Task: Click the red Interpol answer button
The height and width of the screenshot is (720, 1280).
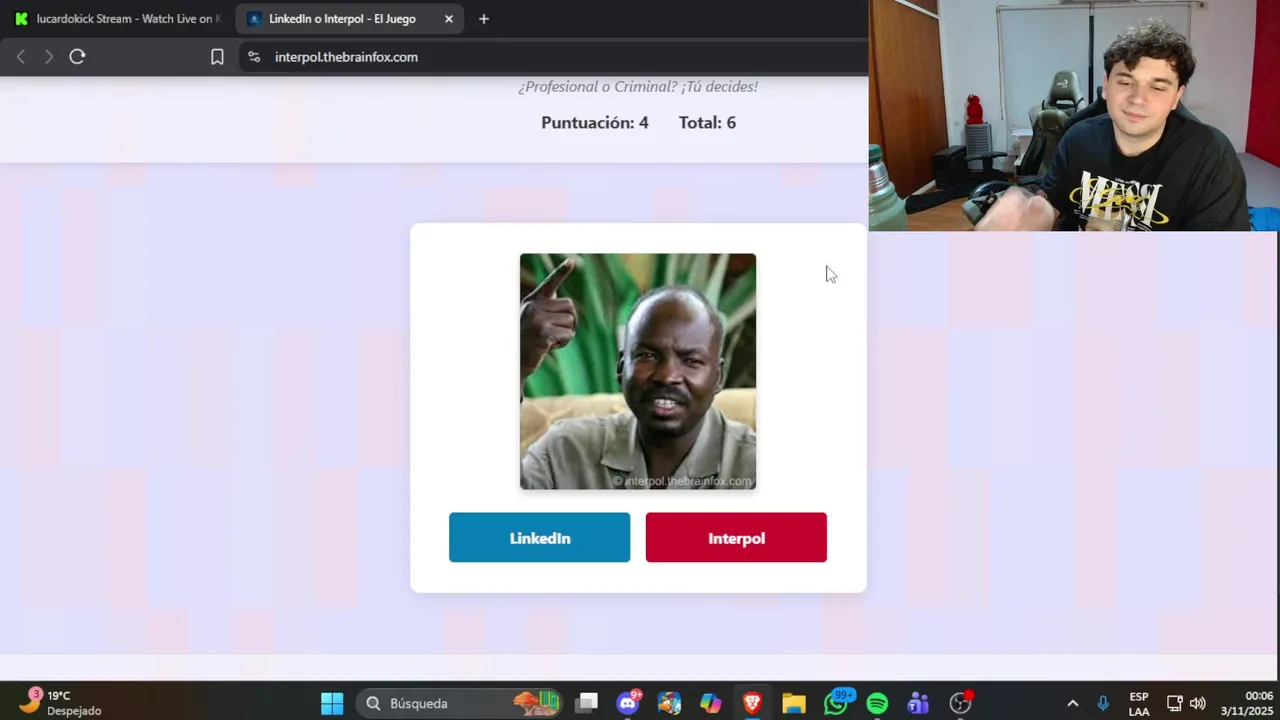Action: [736, 537]
